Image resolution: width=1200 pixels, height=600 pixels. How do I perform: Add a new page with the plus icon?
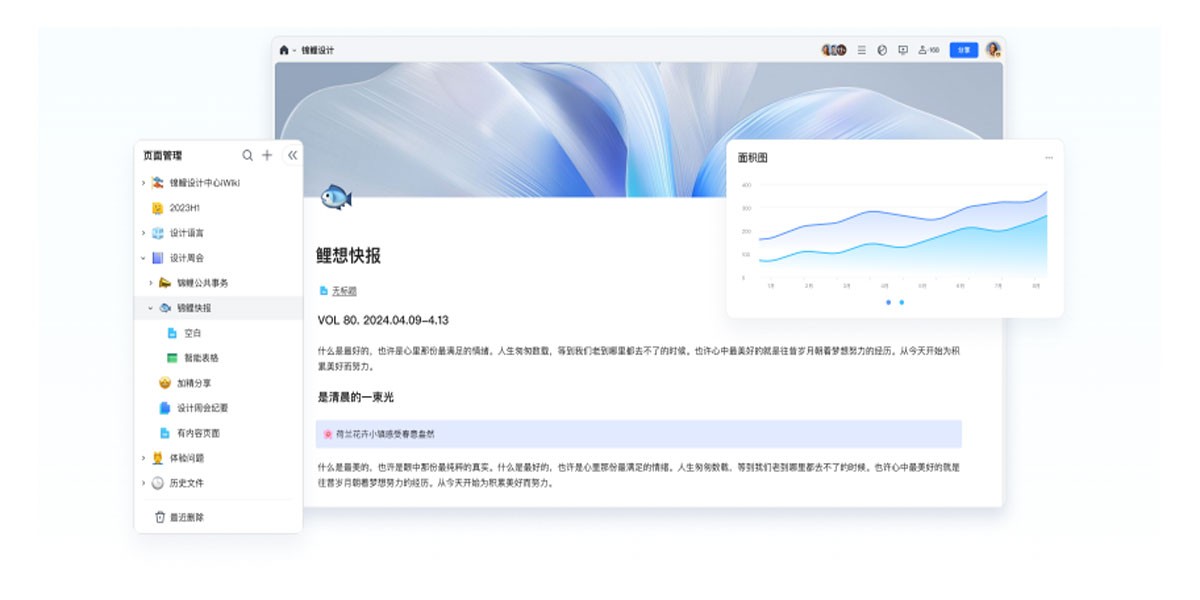coord(267,155)
